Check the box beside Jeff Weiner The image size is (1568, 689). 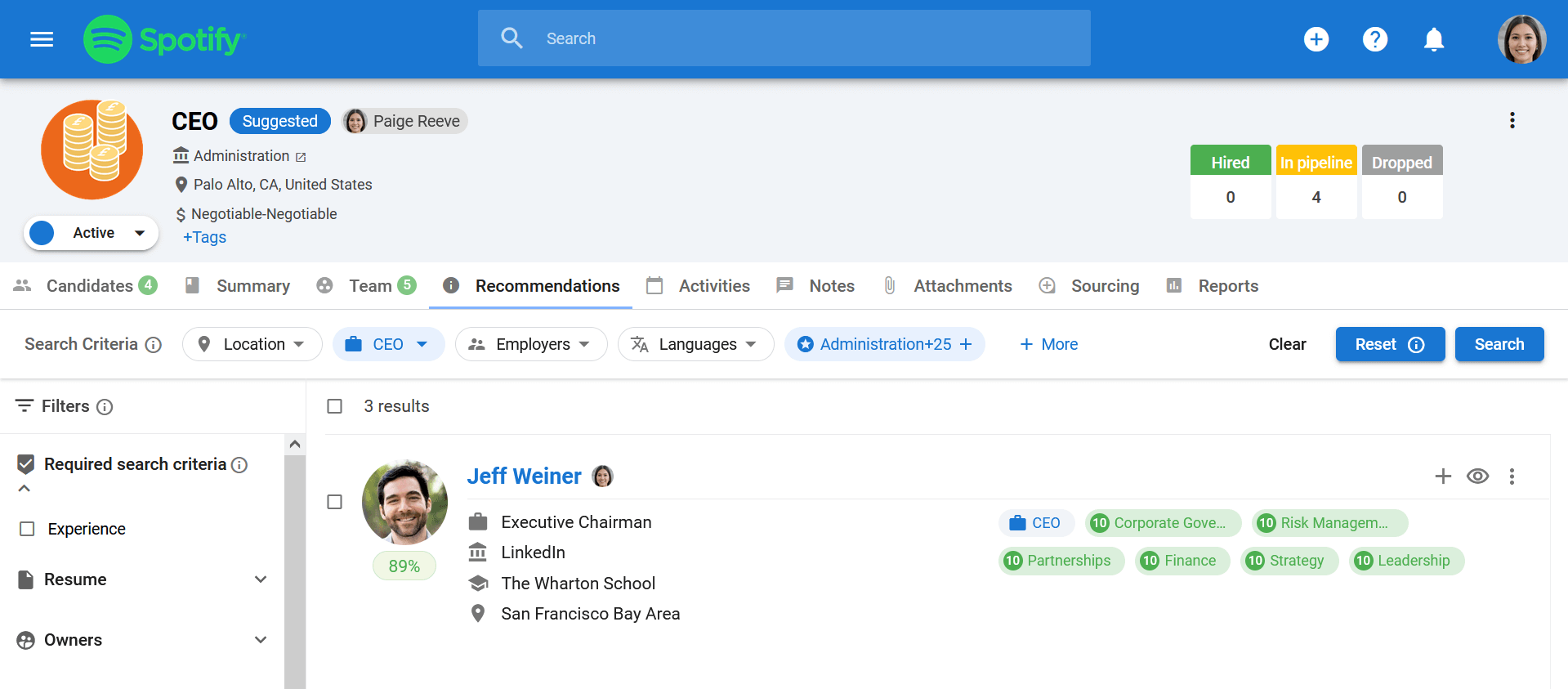point(334,502)
